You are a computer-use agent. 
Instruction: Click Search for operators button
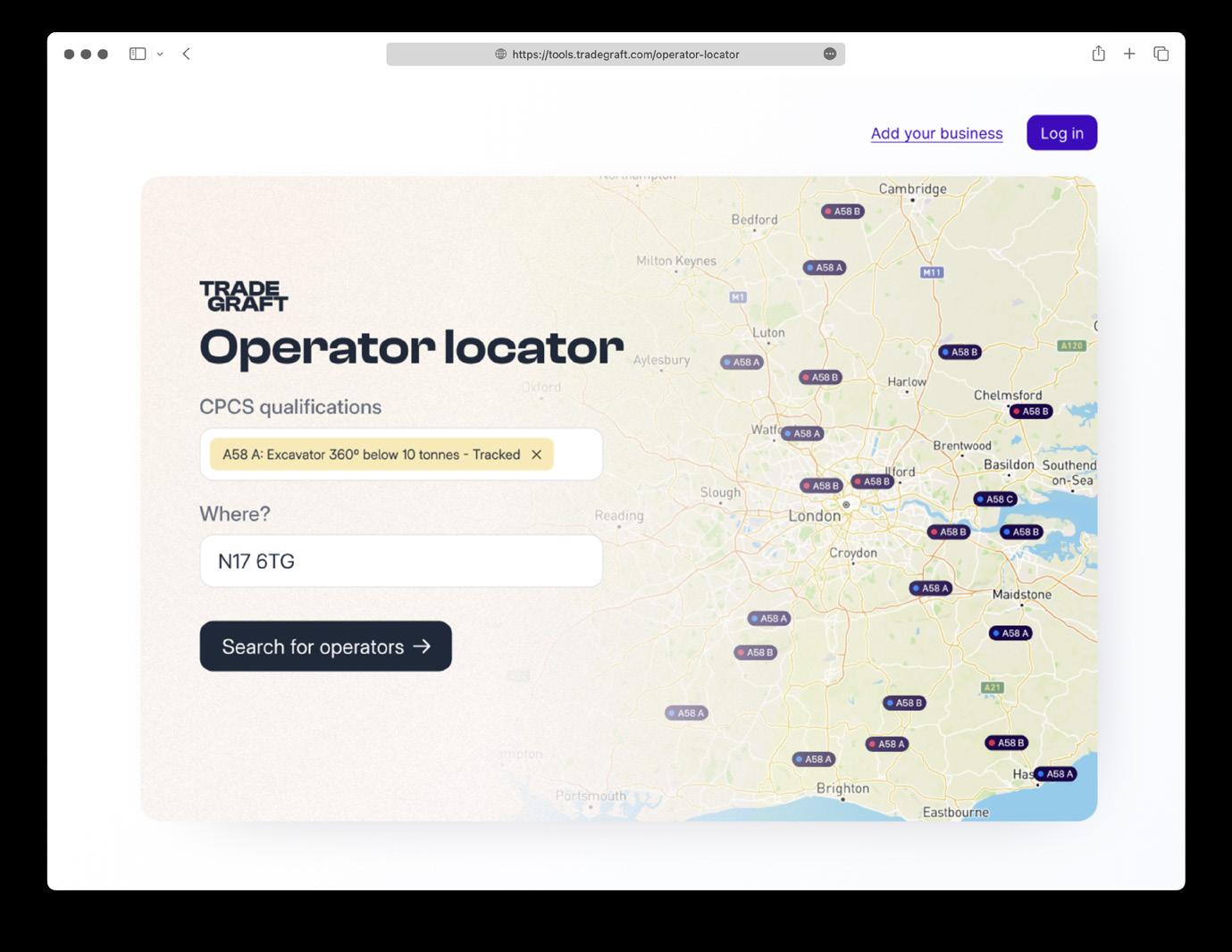tap(325, 647)
